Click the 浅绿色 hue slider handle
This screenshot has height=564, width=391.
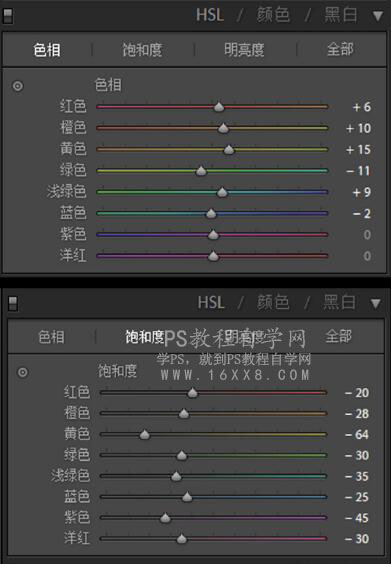click(x=222, y=192)
